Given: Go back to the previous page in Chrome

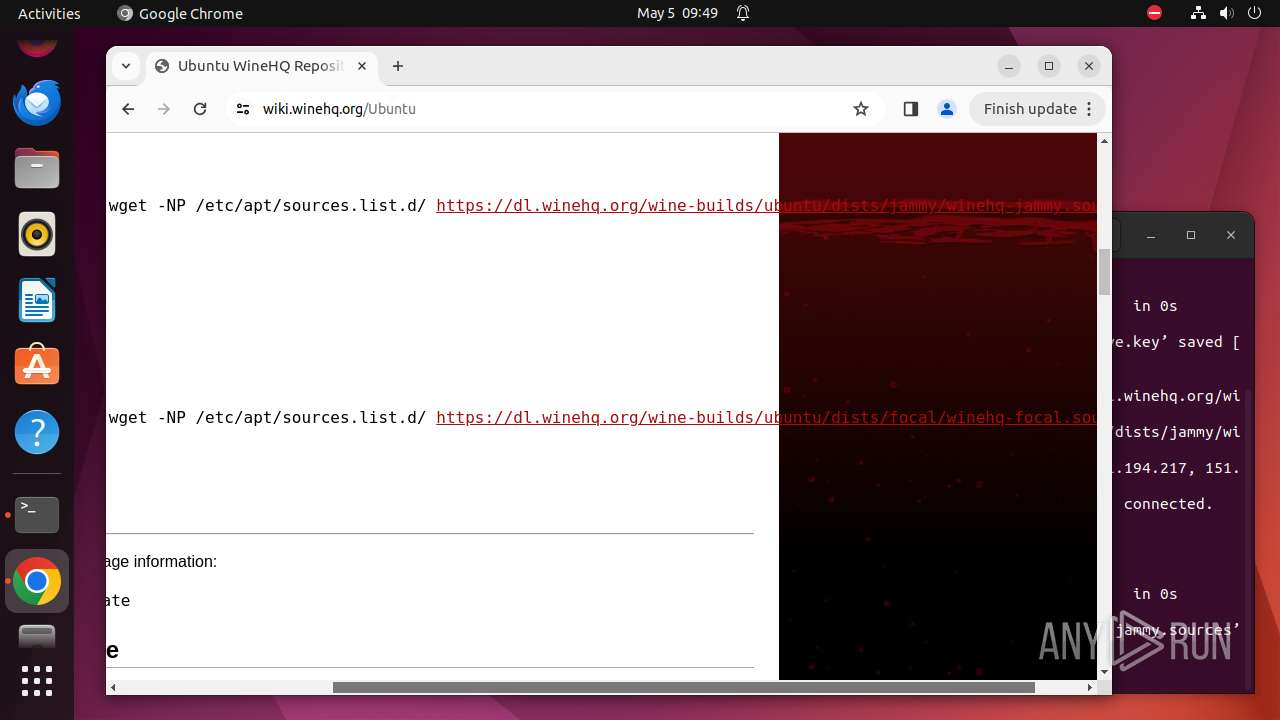Looking at the screenshot, I should [128, 109].
